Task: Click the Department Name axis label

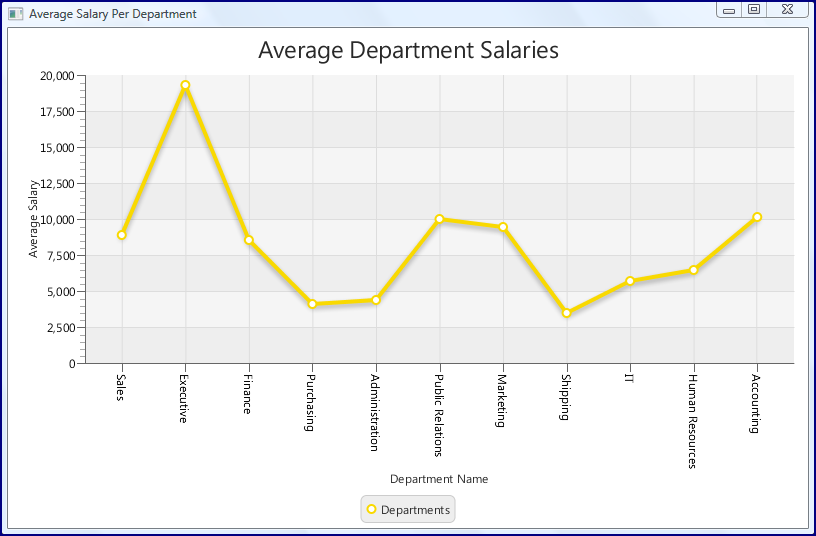Action: [x=439, y=479]
